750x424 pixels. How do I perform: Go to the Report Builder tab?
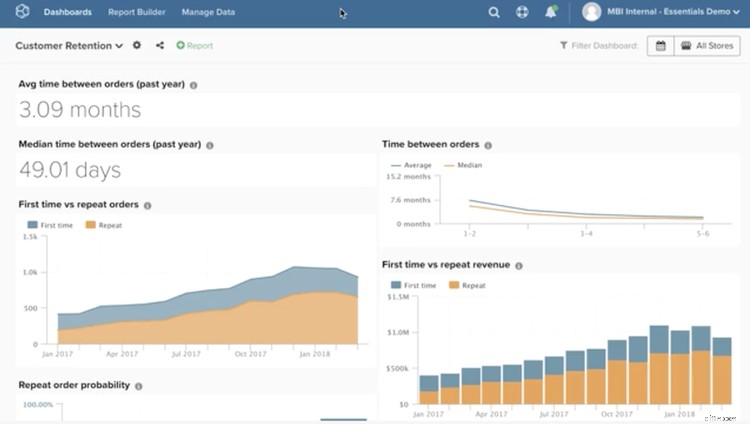[x=136, y=13]
